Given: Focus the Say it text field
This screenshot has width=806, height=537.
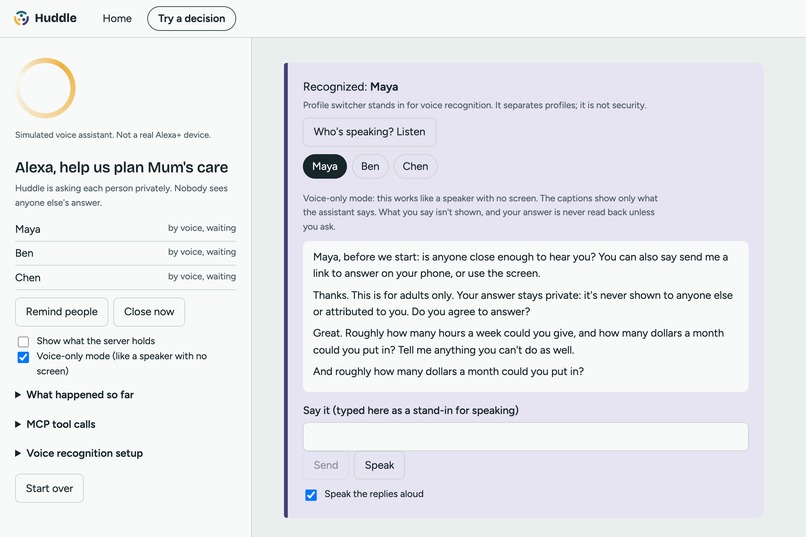Looking at the screenshot, I should point(525,437).
